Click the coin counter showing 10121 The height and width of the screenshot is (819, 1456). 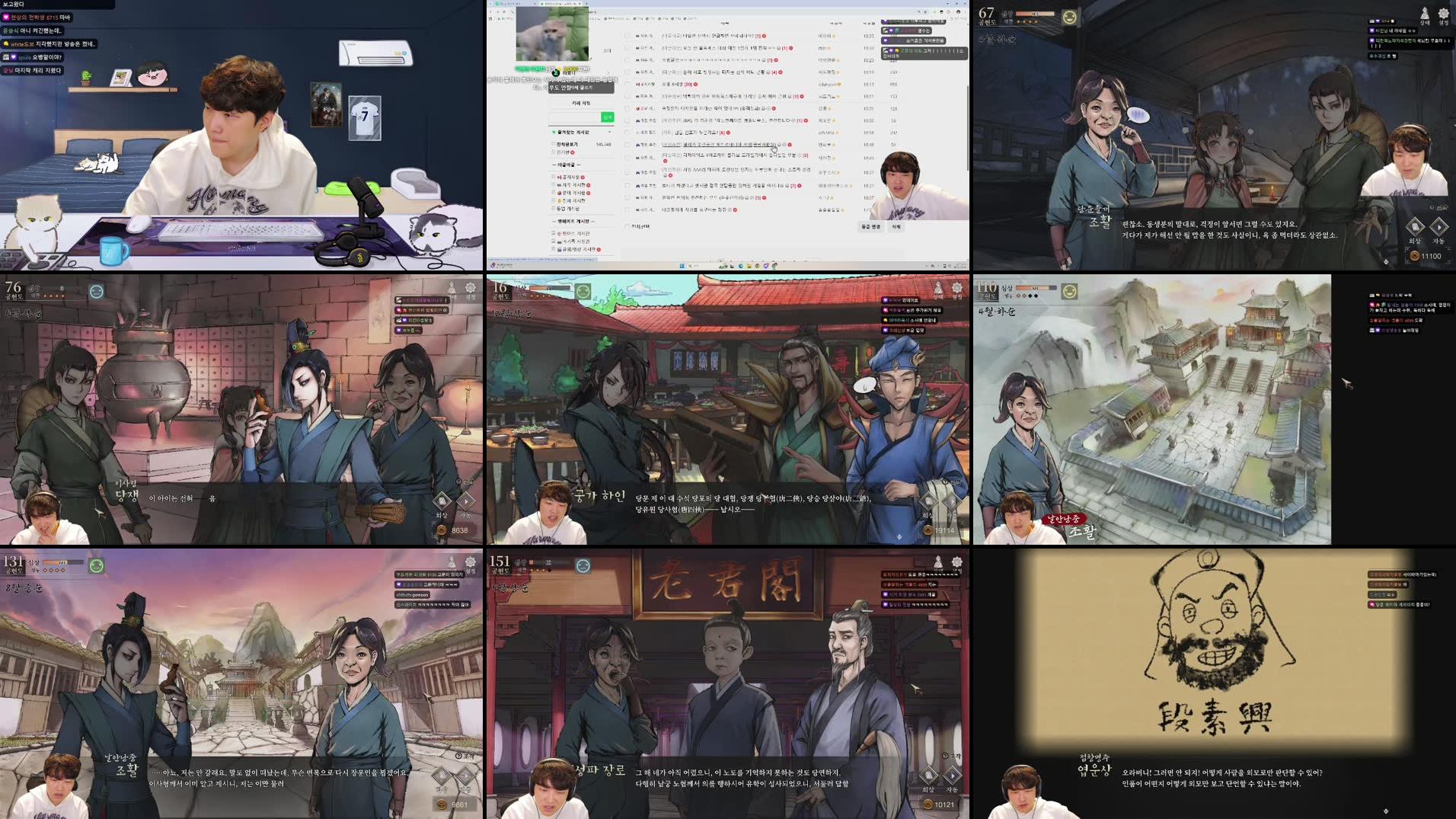(x=938, y=805)
